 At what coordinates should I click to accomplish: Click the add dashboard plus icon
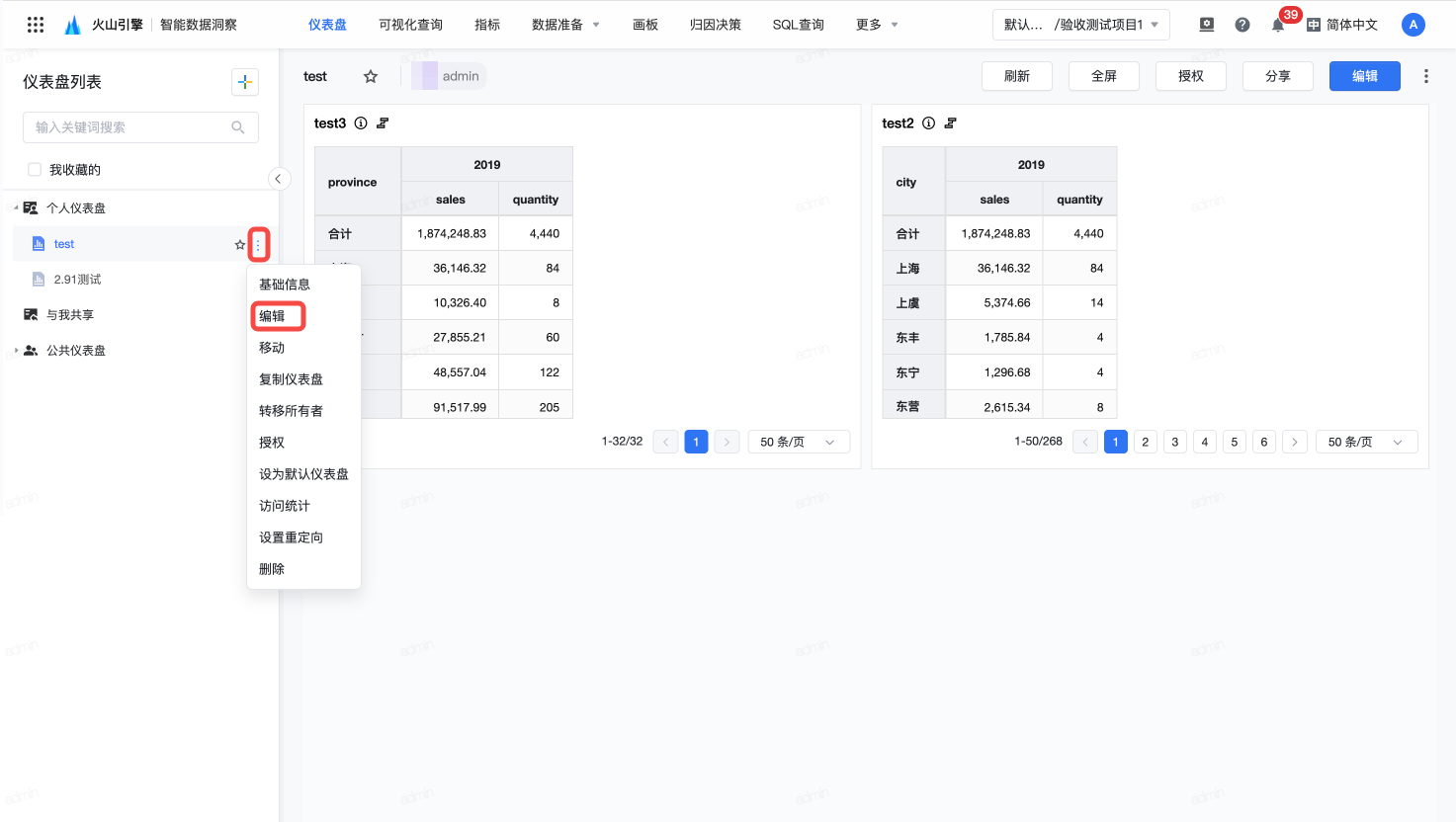(x=245, y=82)
